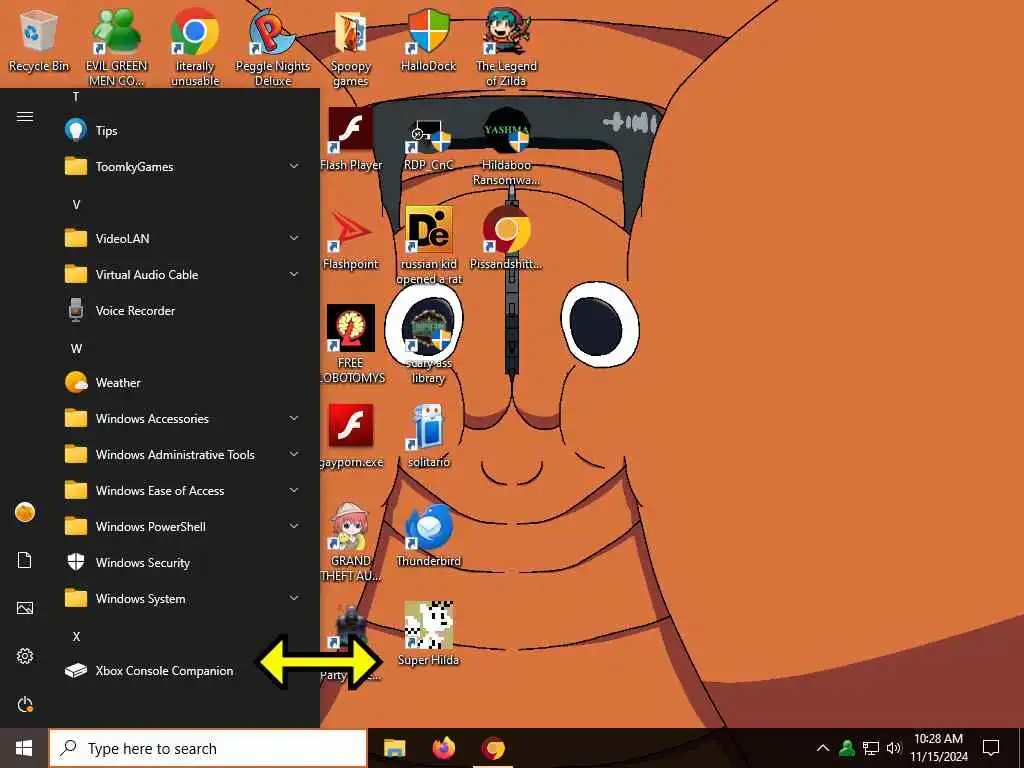Jump to letter T section header
This screenshot has height=768, width=1024.
[76, 97]
